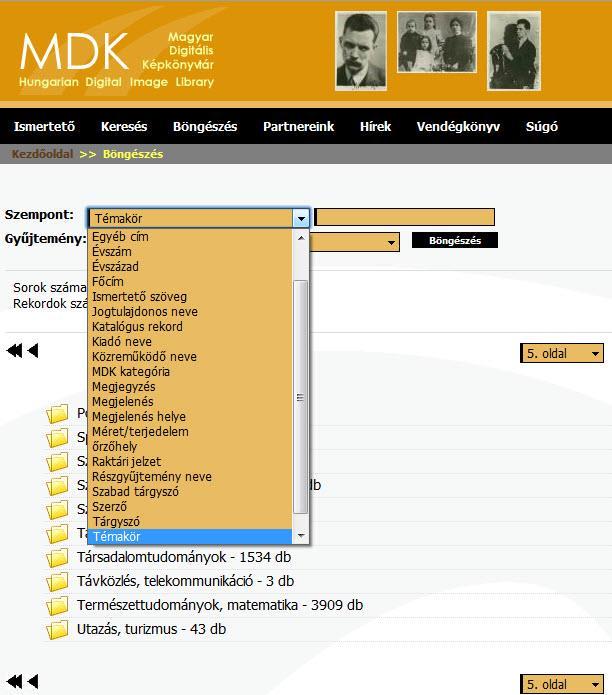Select Tárgyszó option
612x695 pixels.
coord(190,522)
